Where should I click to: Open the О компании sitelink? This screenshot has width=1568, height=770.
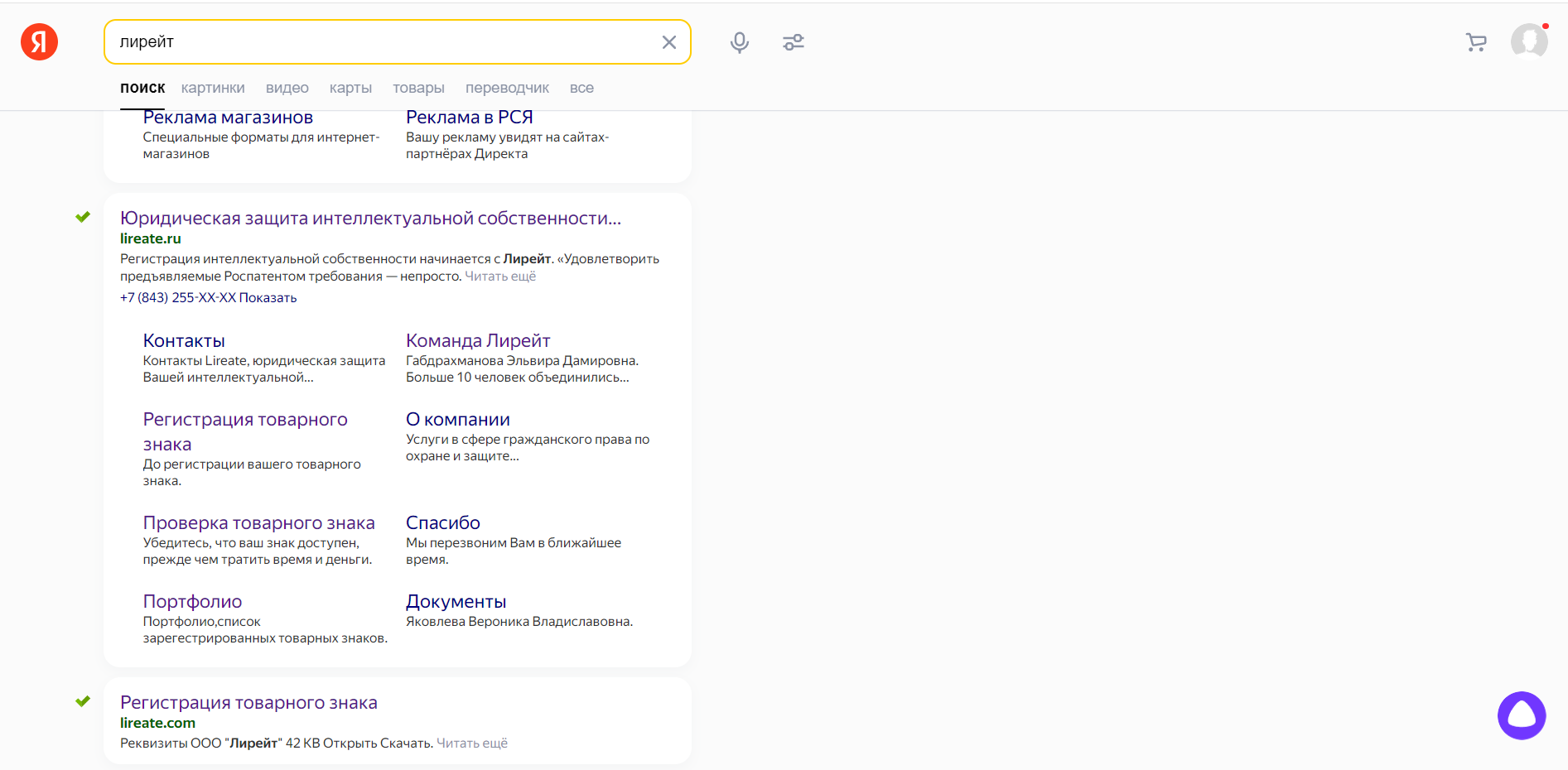458,419
